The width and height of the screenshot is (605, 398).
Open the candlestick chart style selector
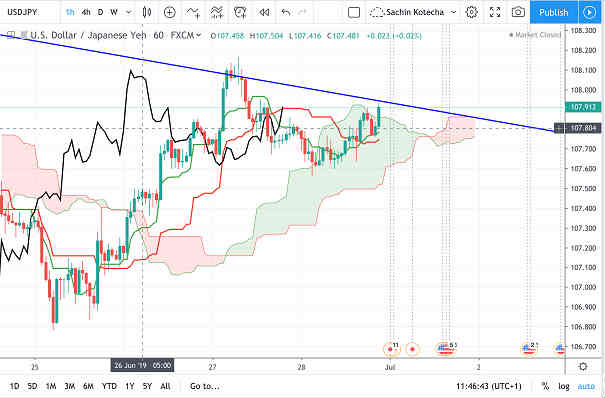pos(147,12)
